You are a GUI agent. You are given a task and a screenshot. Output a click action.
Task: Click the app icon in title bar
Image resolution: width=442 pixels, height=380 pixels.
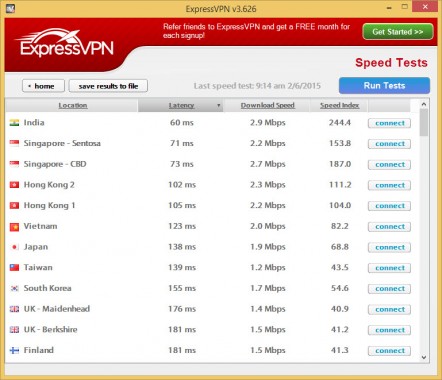pyautogui.click(x=10, y=8)
